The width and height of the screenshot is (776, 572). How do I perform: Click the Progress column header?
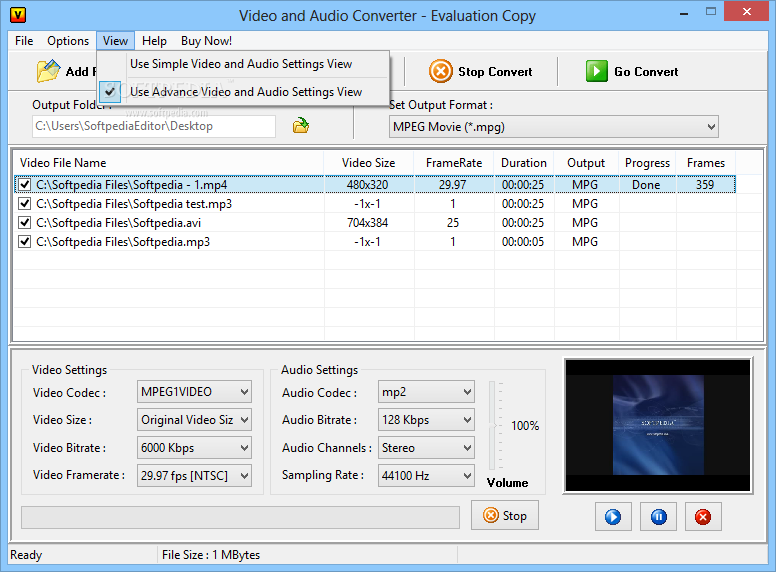[647, 163]
